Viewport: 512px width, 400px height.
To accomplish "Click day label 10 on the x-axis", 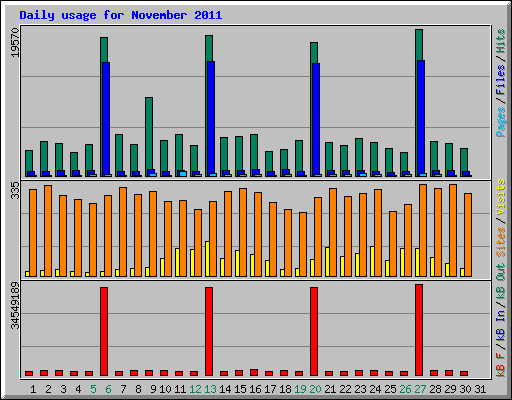I will click(x=165, y=389).
